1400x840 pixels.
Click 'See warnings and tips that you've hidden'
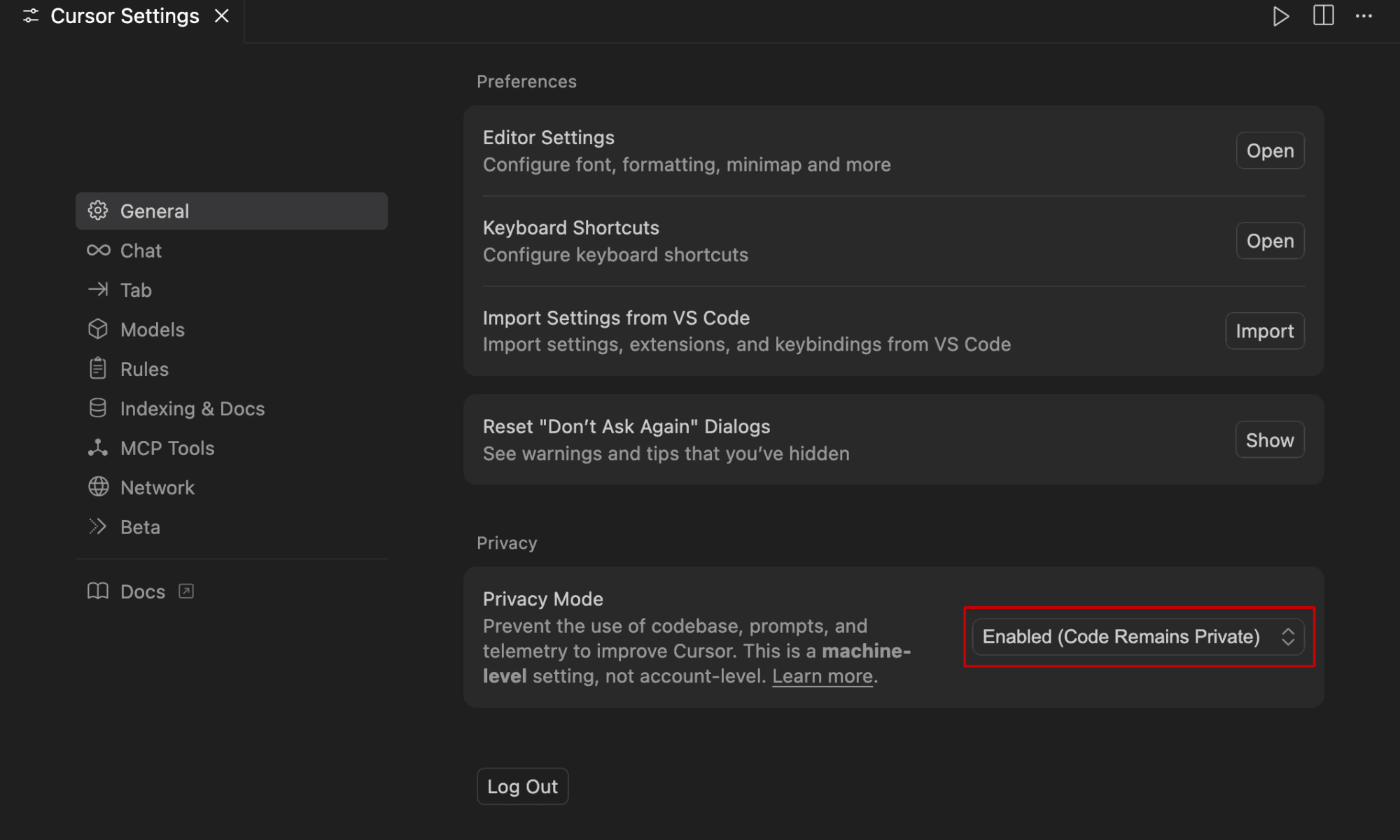click(x=666, y=454)
